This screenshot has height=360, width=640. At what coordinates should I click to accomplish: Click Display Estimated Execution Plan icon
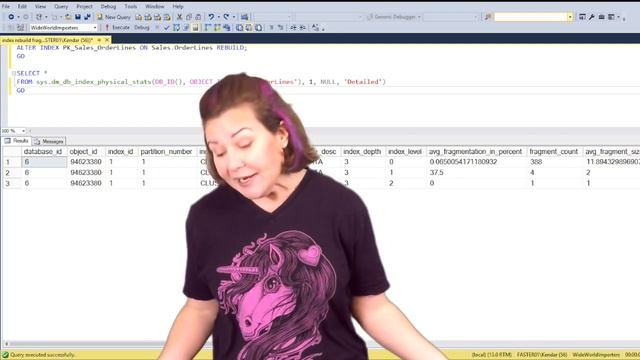176,28
